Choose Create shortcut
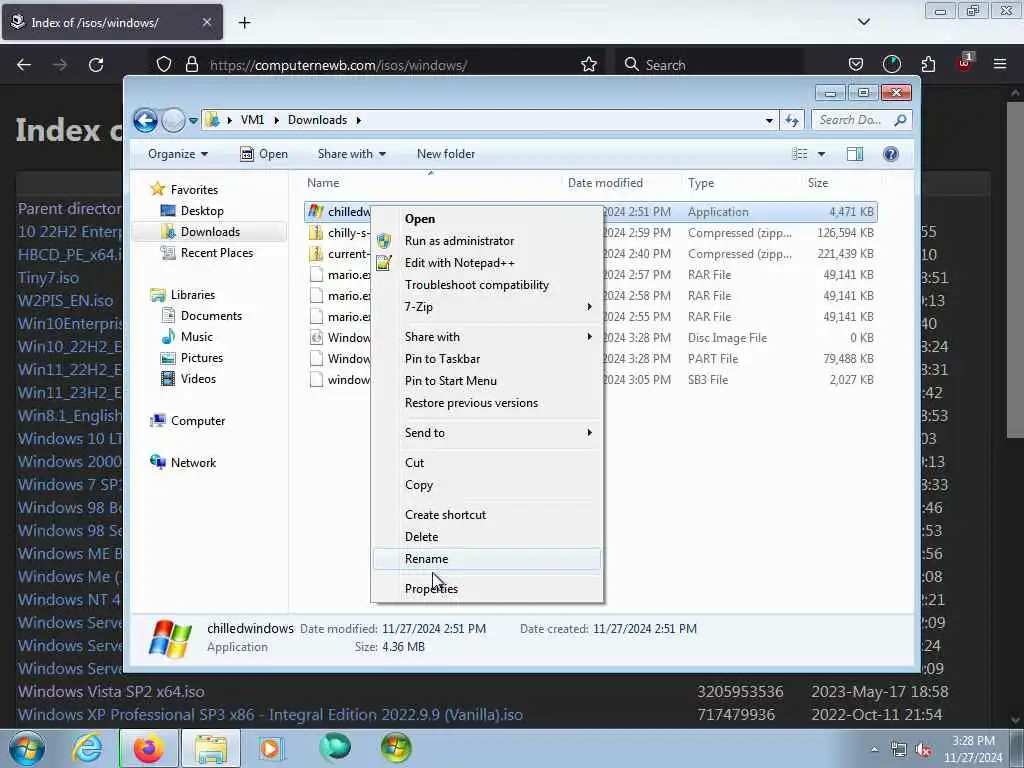 click(487, 515)
